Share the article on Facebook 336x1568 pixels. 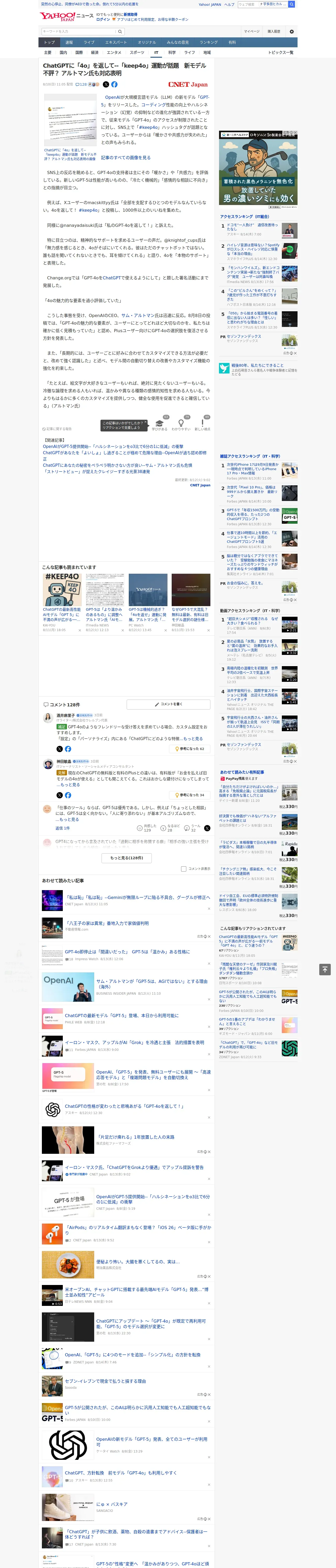[x=114, y=85]
